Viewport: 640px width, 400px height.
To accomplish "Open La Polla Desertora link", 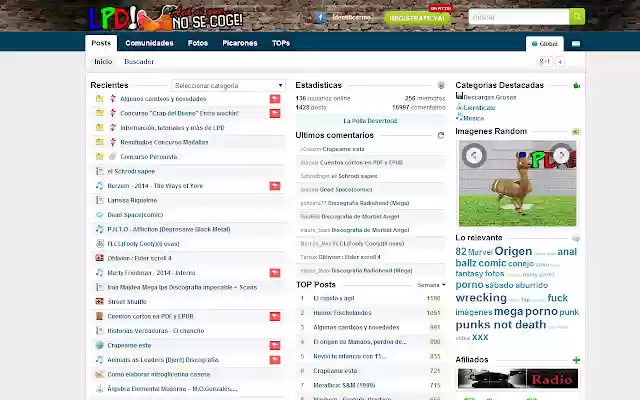I will (370, 121).
